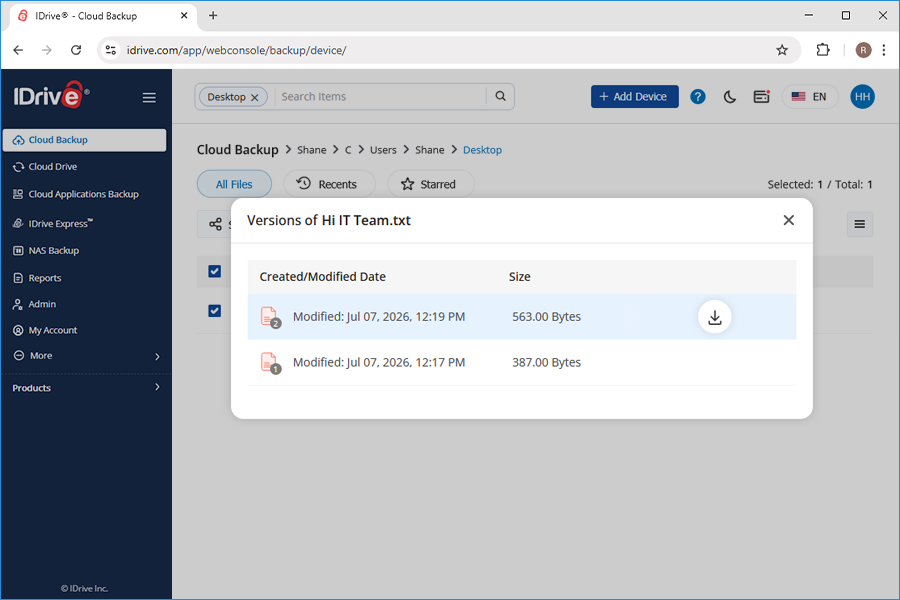The height and width of the screenshot is (600, 900).
Task: Open a new browser tab
Action: (213, 16)
